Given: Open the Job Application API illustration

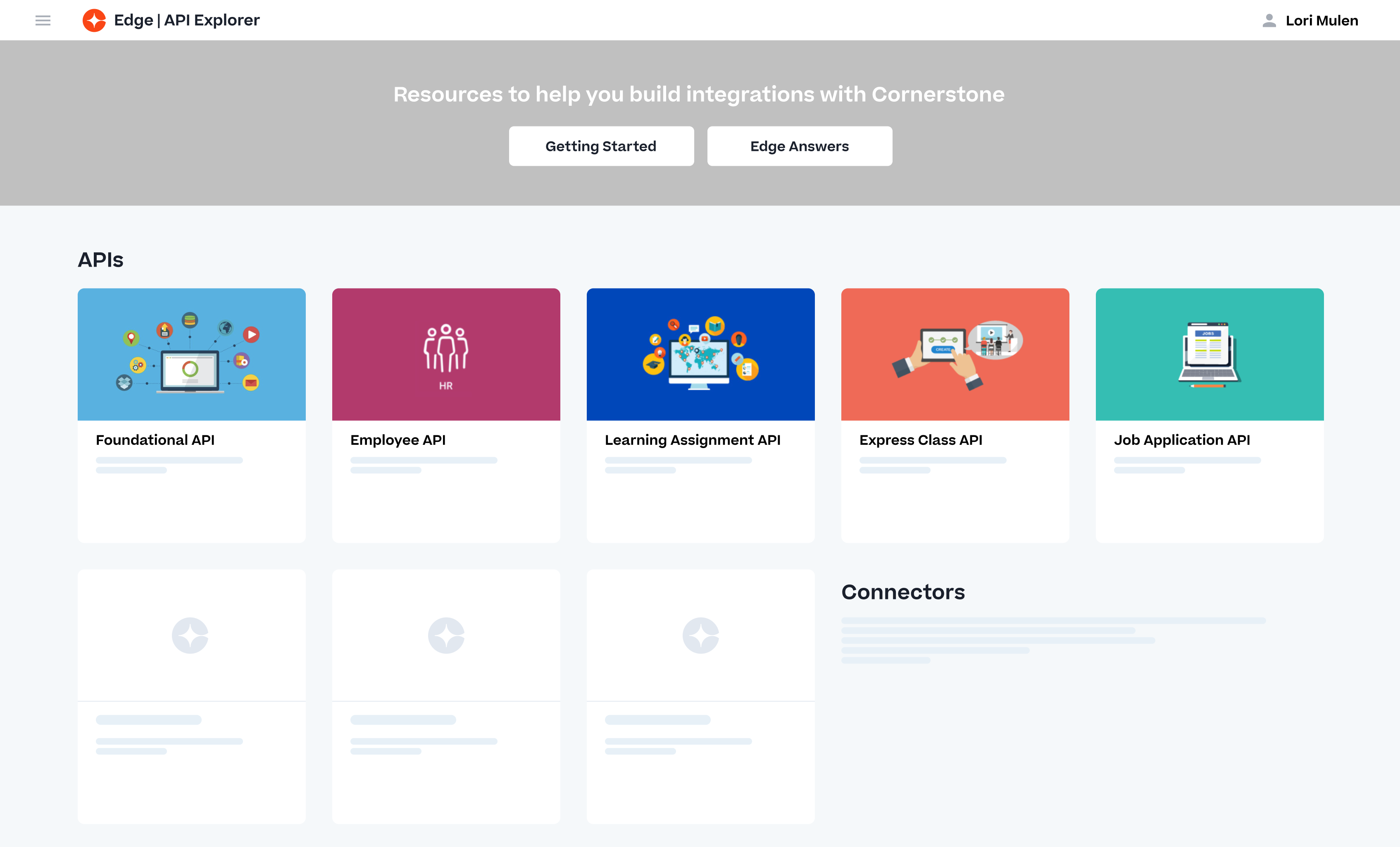Looking at the screenshot, I should (1210, 354).
